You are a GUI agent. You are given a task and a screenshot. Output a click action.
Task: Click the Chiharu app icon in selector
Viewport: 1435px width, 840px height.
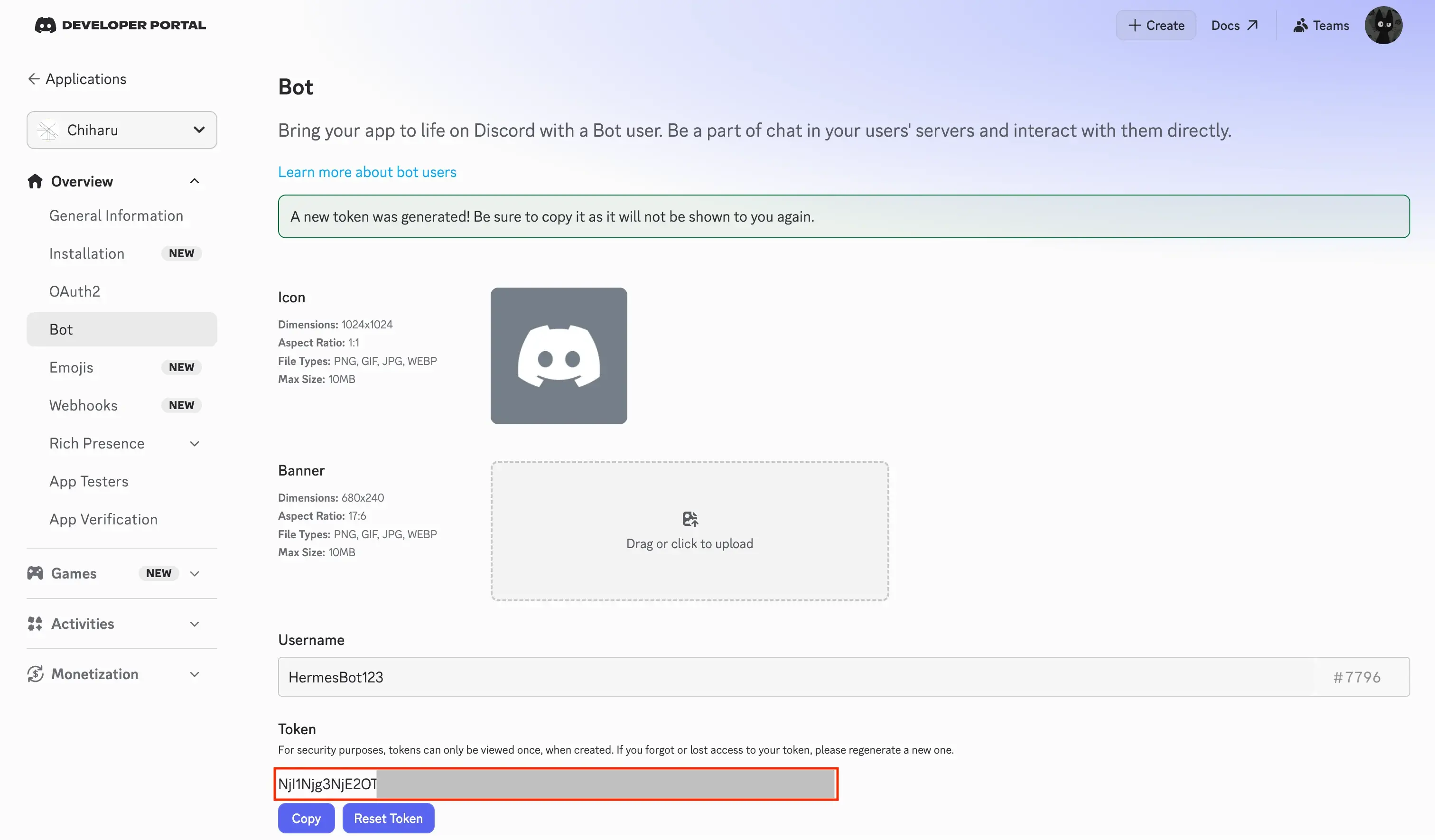[48, 131]
